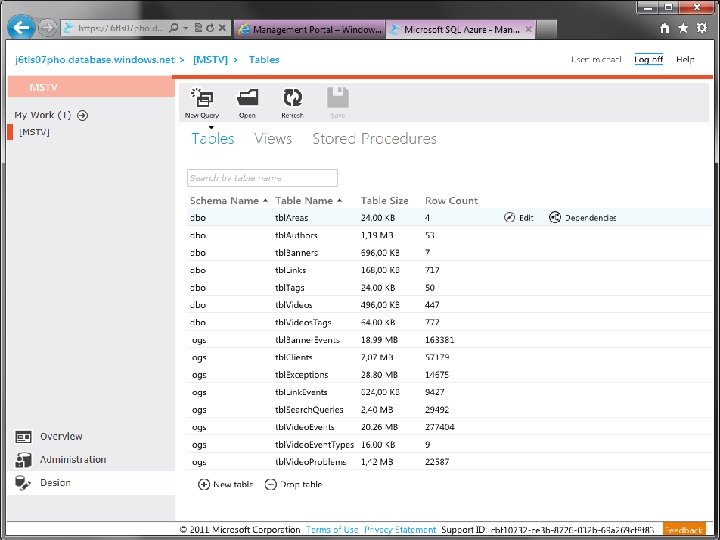Select the tblClients table row

tap(450, 357)
